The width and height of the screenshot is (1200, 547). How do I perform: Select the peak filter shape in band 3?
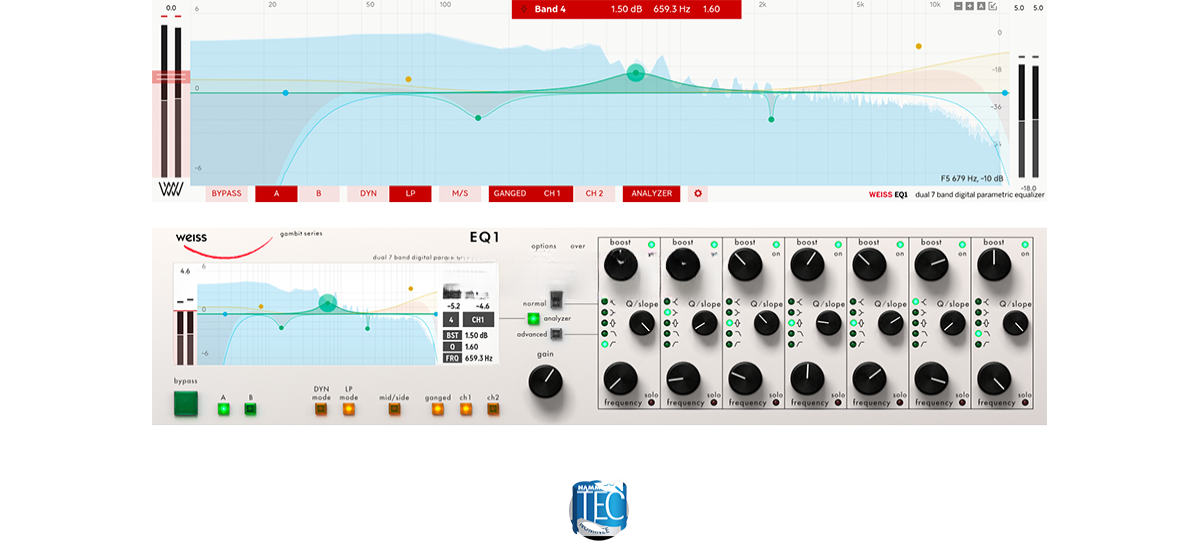729,323
